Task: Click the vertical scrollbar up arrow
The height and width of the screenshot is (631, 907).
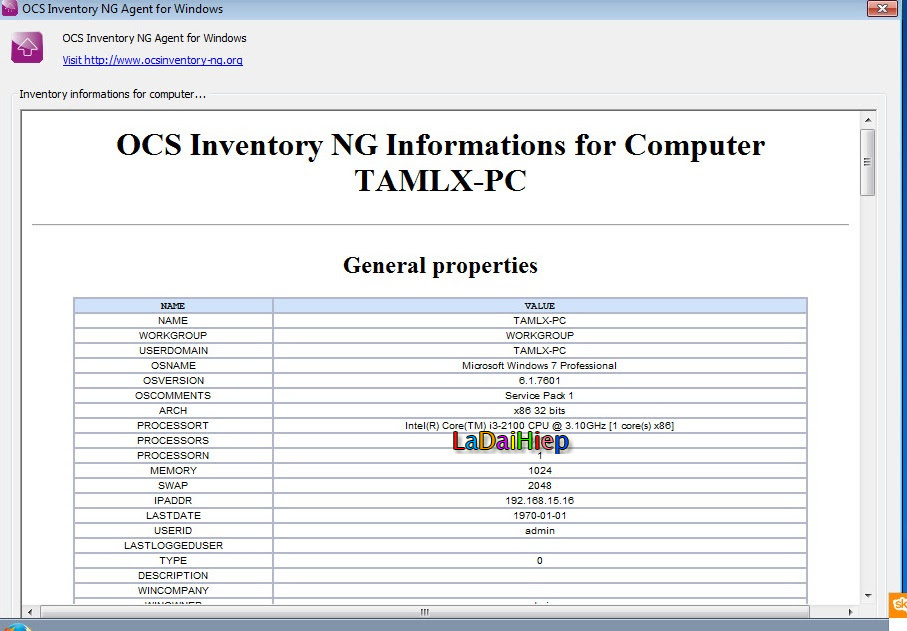Action: pyautogui.click(x=868, y=120)
